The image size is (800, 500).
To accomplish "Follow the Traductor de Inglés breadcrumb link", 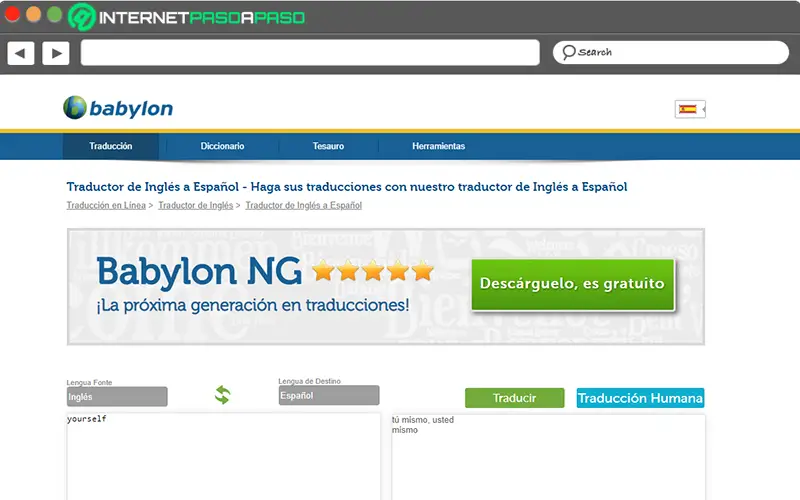I will tap(195, 205).
